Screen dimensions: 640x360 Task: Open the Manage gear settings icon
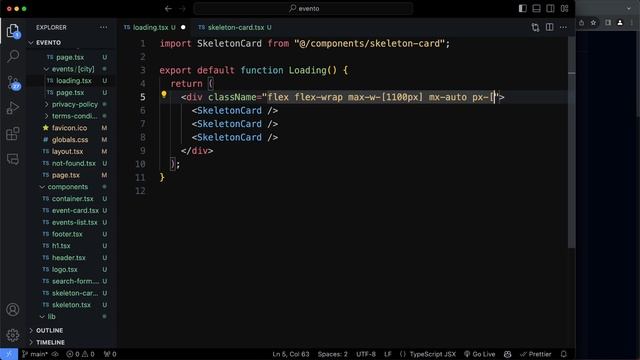pos(13,335)
